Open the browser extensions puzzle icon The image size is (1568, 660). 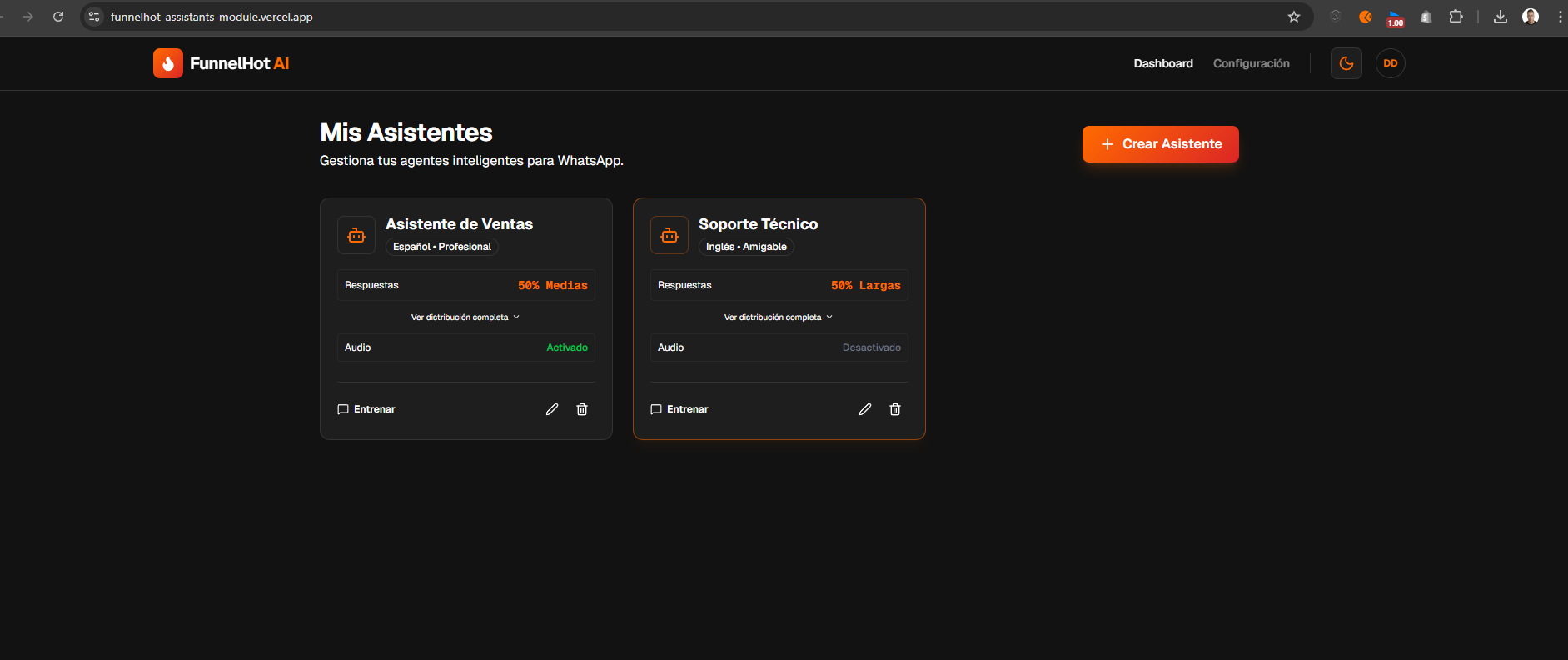[1456, 17]
